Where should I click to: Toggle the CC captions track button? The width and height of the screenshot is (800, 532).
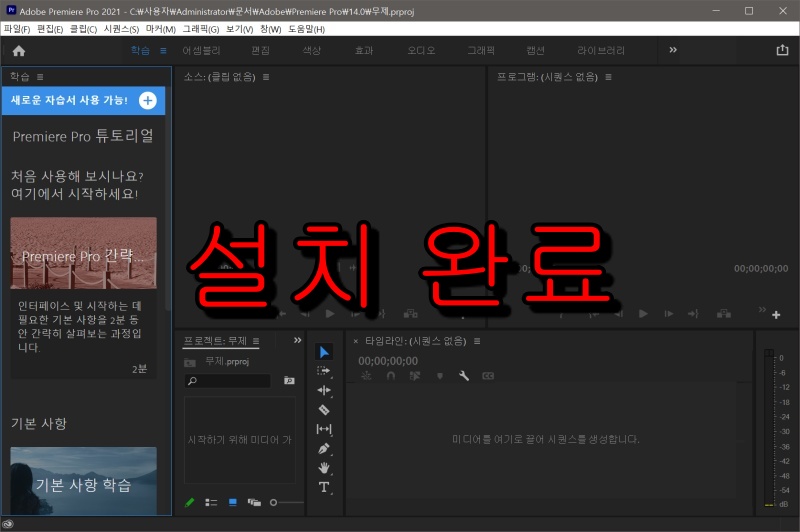click(x=488, y=376)
